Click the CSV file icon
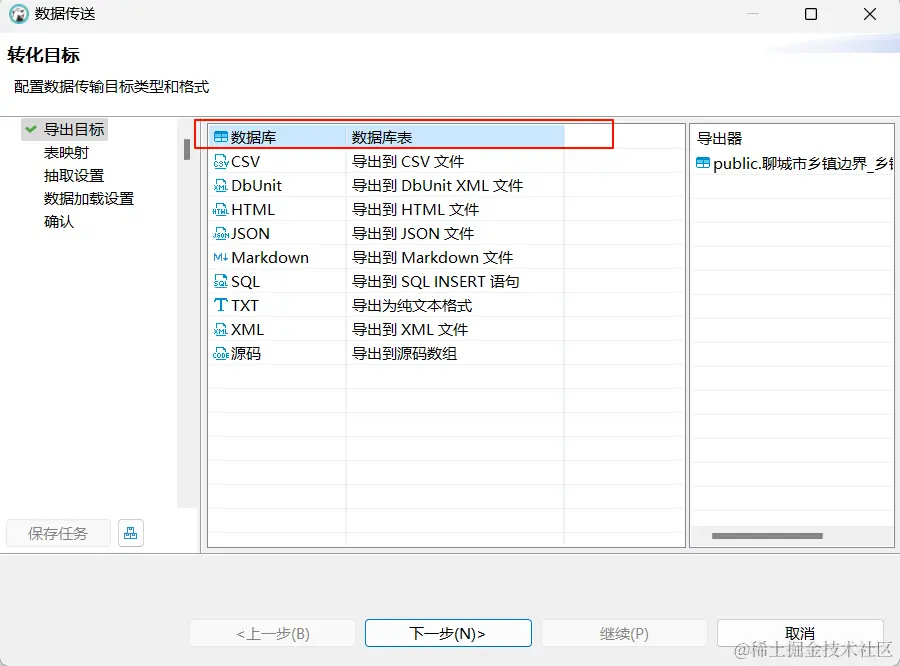This screenshot has width=900, height=666. [220, 161]
